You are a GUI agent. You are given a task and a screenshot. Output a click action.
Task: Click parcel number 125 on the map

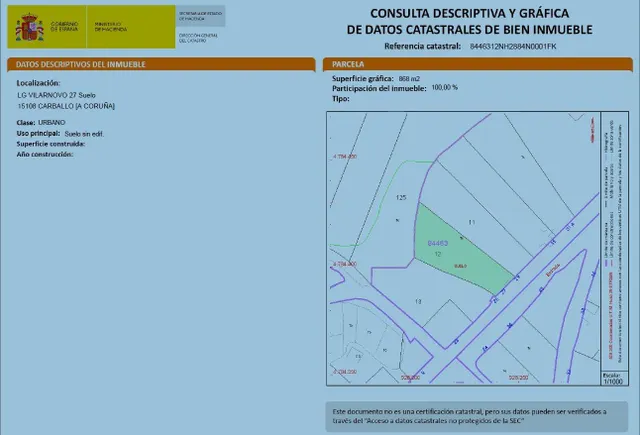coord(401,198)
